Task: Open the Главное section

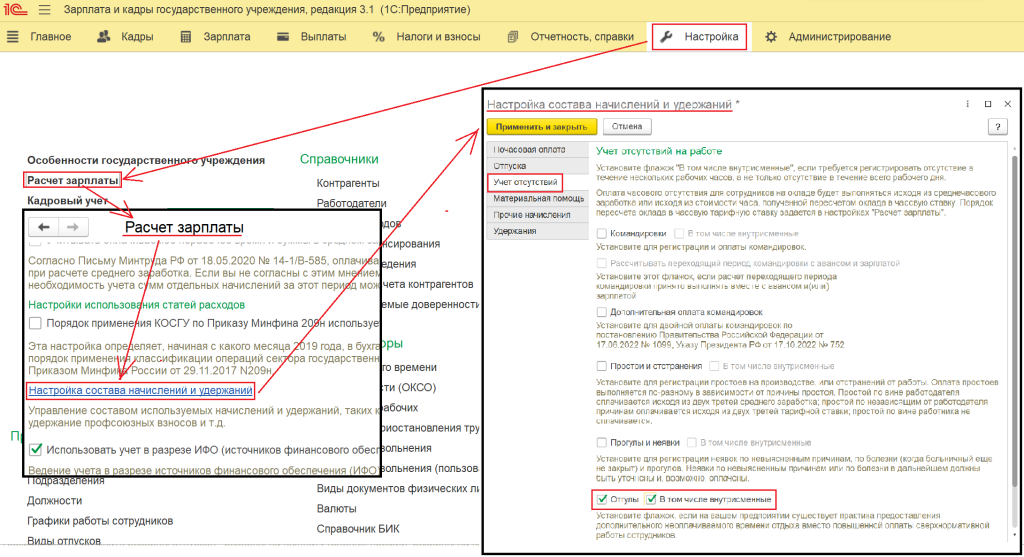Action: [x=50, y=37]
